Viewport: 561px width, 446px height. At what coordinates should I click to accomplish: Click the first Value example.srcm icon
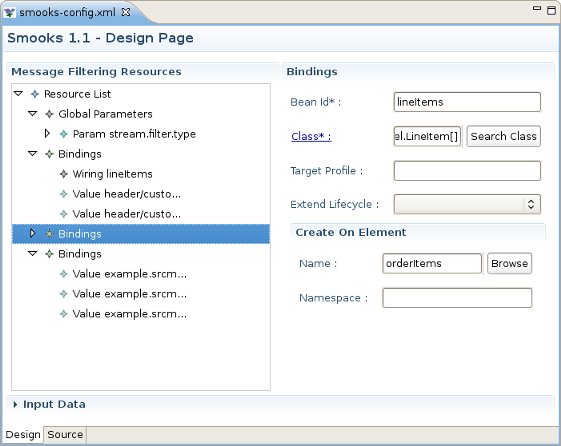tap(63, 274)
